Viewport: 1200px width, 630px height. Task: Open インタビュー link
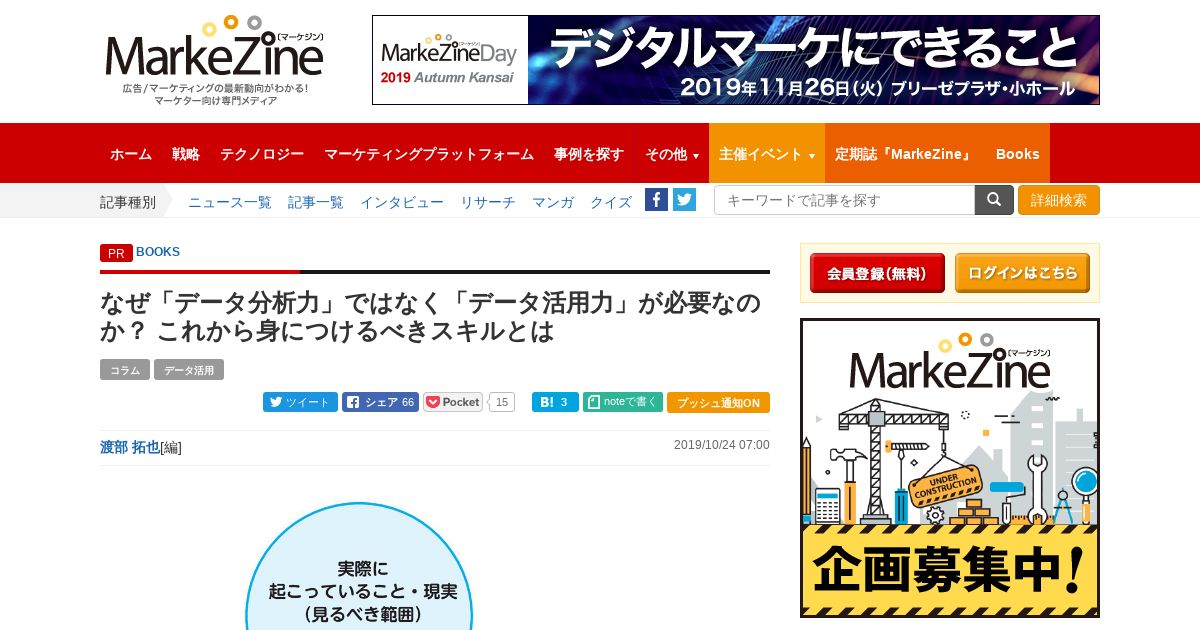pyautogui.click(x=402, y=202)
